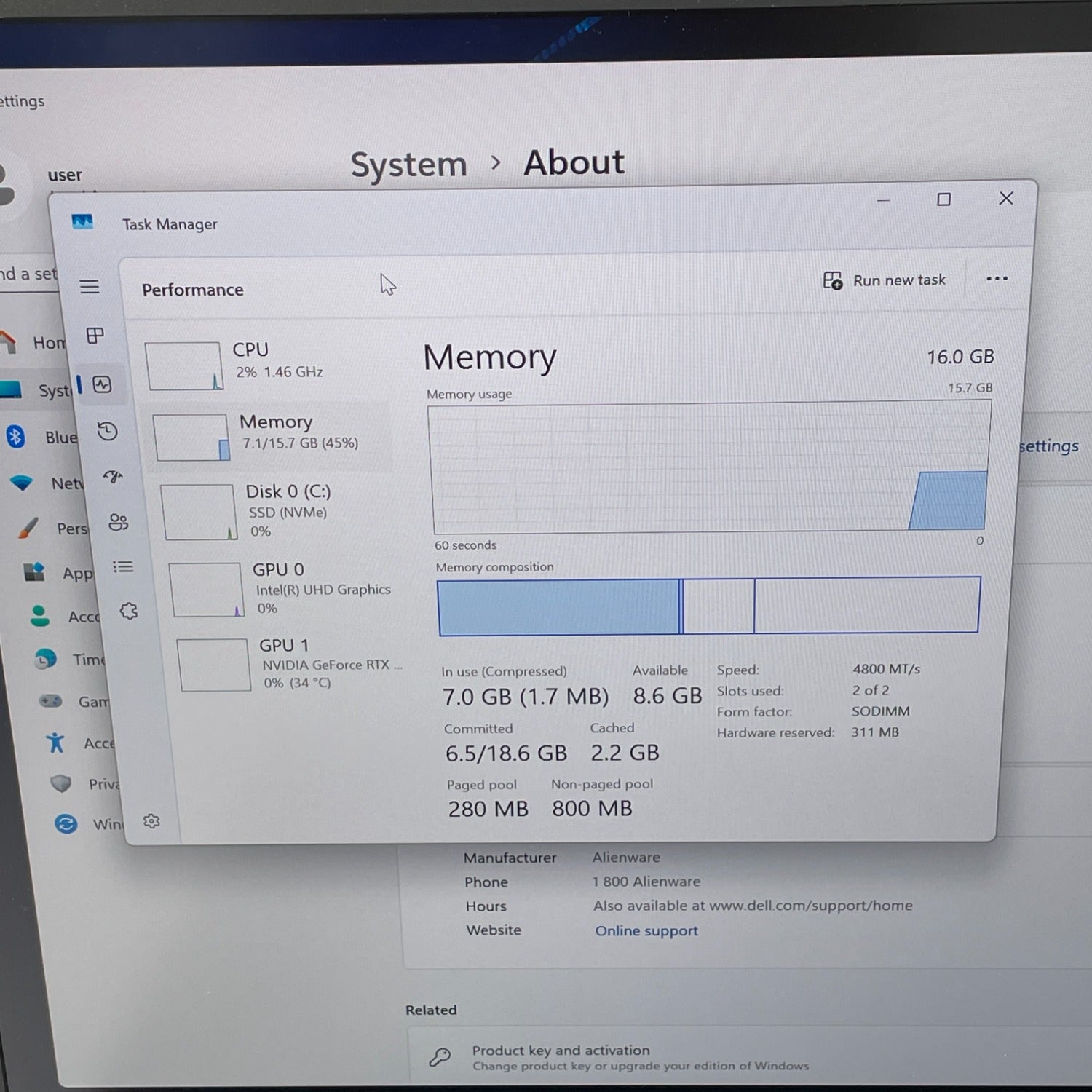Image resolution: width=1092 pixels, height=1092 pixels.
Task: Open the Details list page icon
Action: pyautogui.click(x=123, y=566)
